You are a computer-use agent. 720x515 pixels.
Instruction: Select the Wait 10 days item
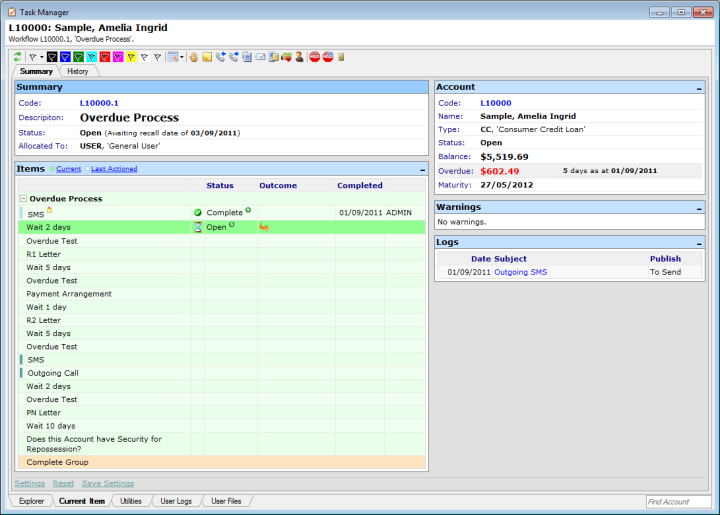(x=51, y=426)
